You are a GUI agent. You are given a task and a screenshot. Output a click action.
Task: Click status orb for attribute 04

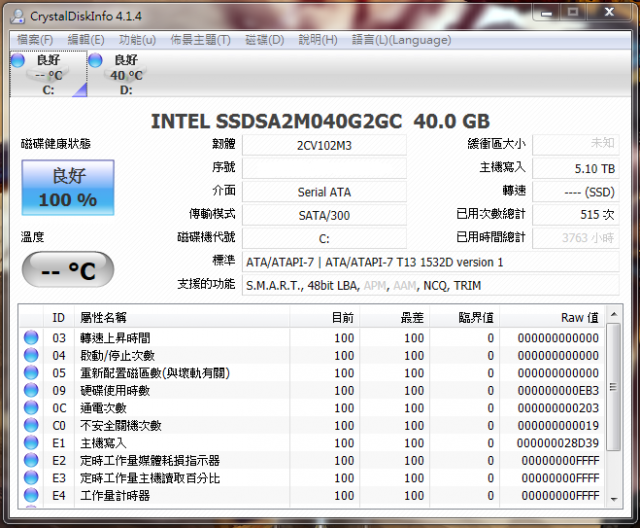tap(31, 355)
